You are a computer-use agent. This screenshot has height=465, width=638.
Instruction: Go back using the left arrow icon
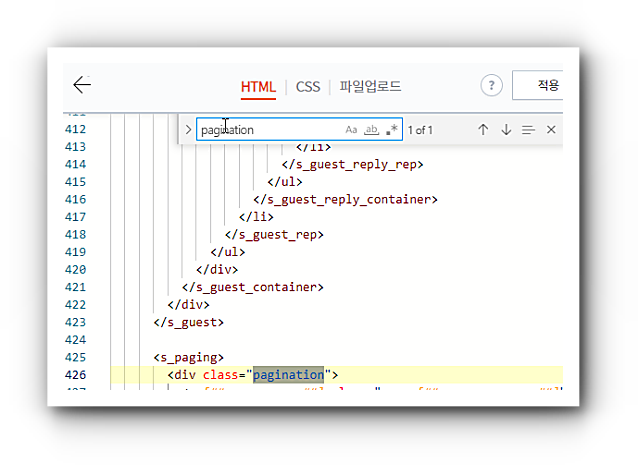pyautogui.click(x=82, y=85)
